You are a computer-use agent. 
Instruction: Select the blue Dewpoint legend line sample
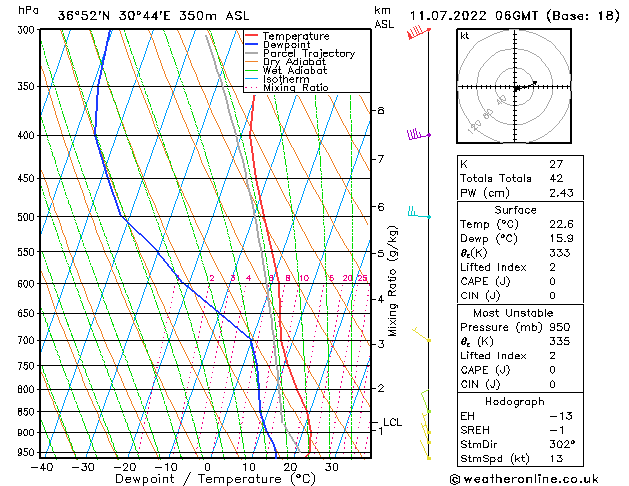[252, 45]
